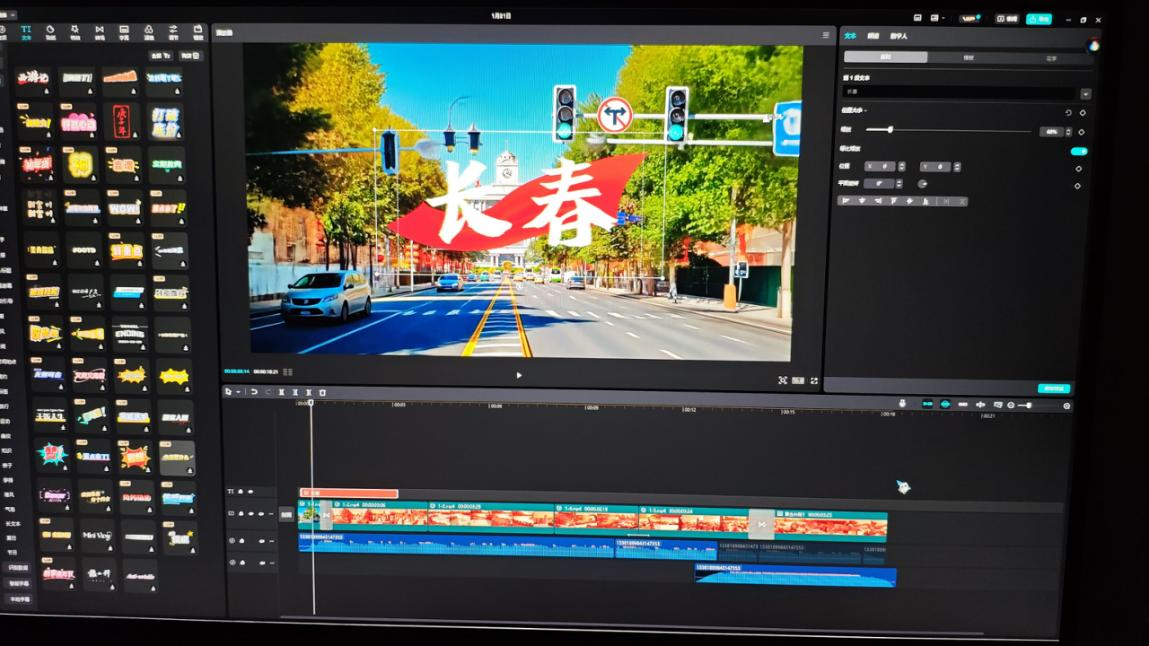Click the microphone record icon above the timeline
This screenshot has height=646, width=1149.
click(x=902, y=404)
